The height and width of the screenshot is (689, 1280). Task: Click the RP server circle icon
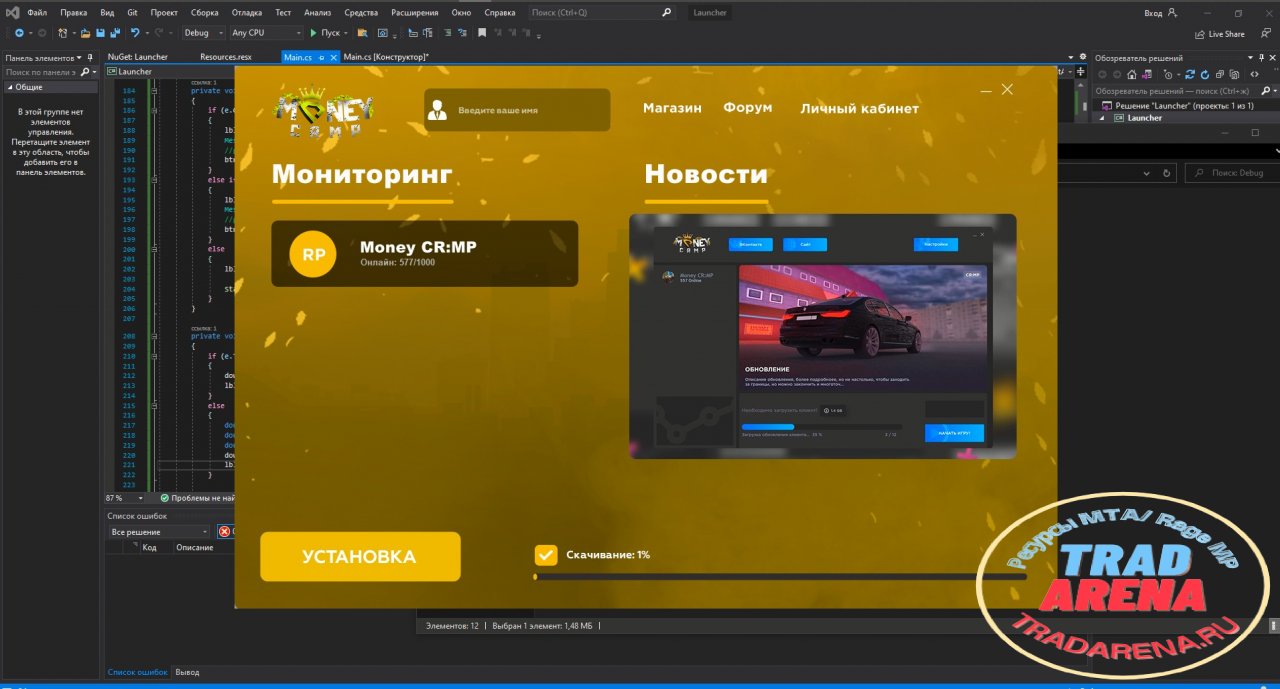(313, 254)
